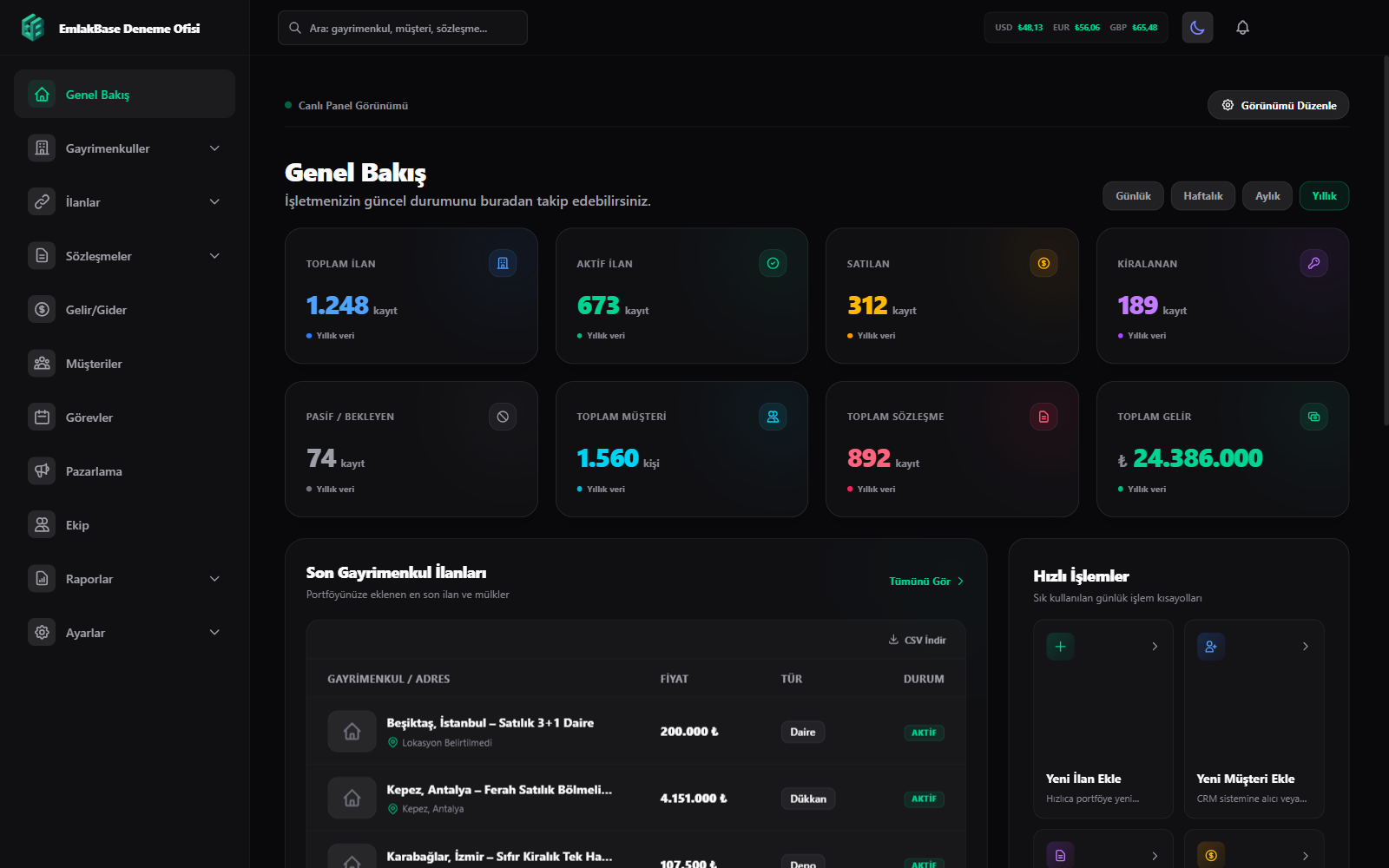
Task: Click the Toplam Gelir money icon
Action: pyautogui.click(x=1313, y=417)
